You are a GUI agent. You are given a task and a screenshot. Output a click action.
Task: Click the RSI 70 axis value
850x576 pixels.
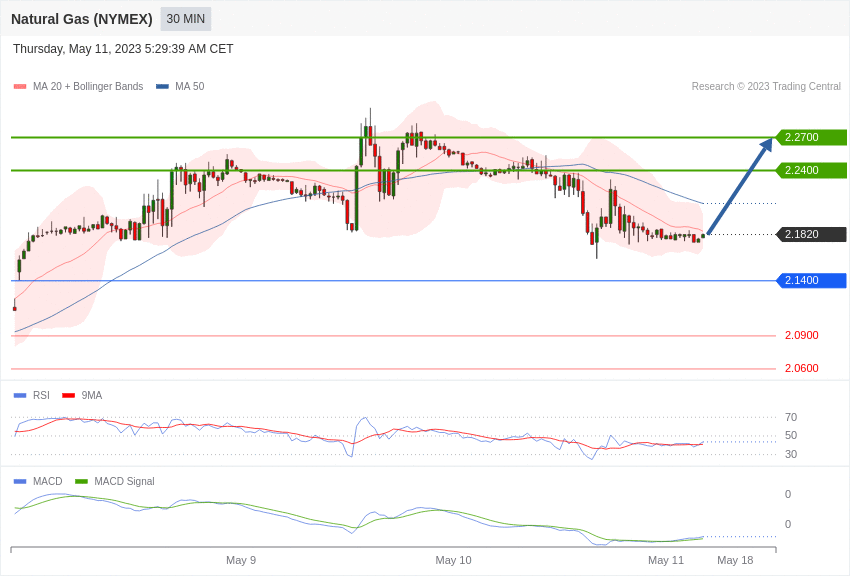pyautogui.click(x=791, y=417)
